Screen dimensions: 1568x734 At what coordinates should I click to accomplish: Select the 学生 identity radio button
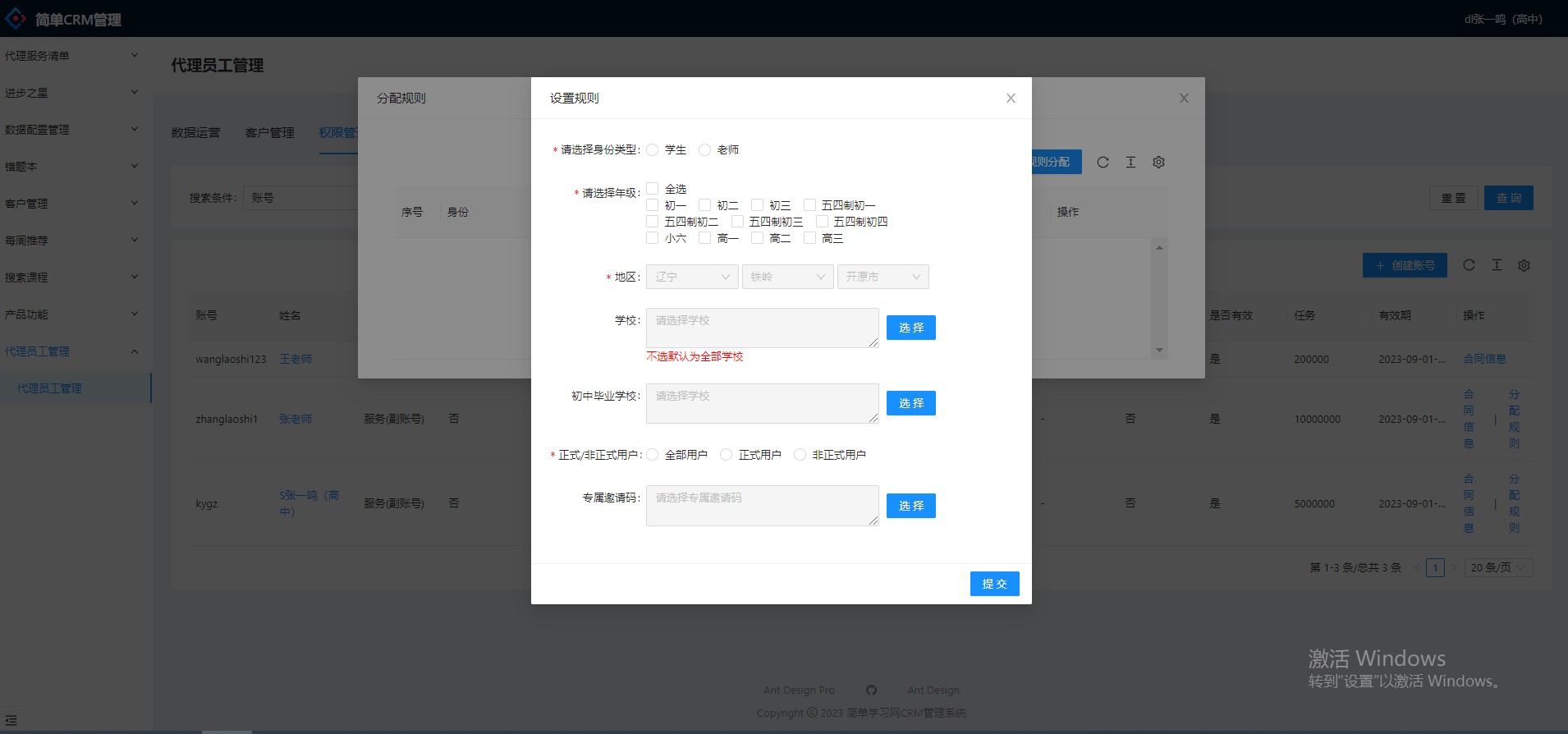click(653, 149)
